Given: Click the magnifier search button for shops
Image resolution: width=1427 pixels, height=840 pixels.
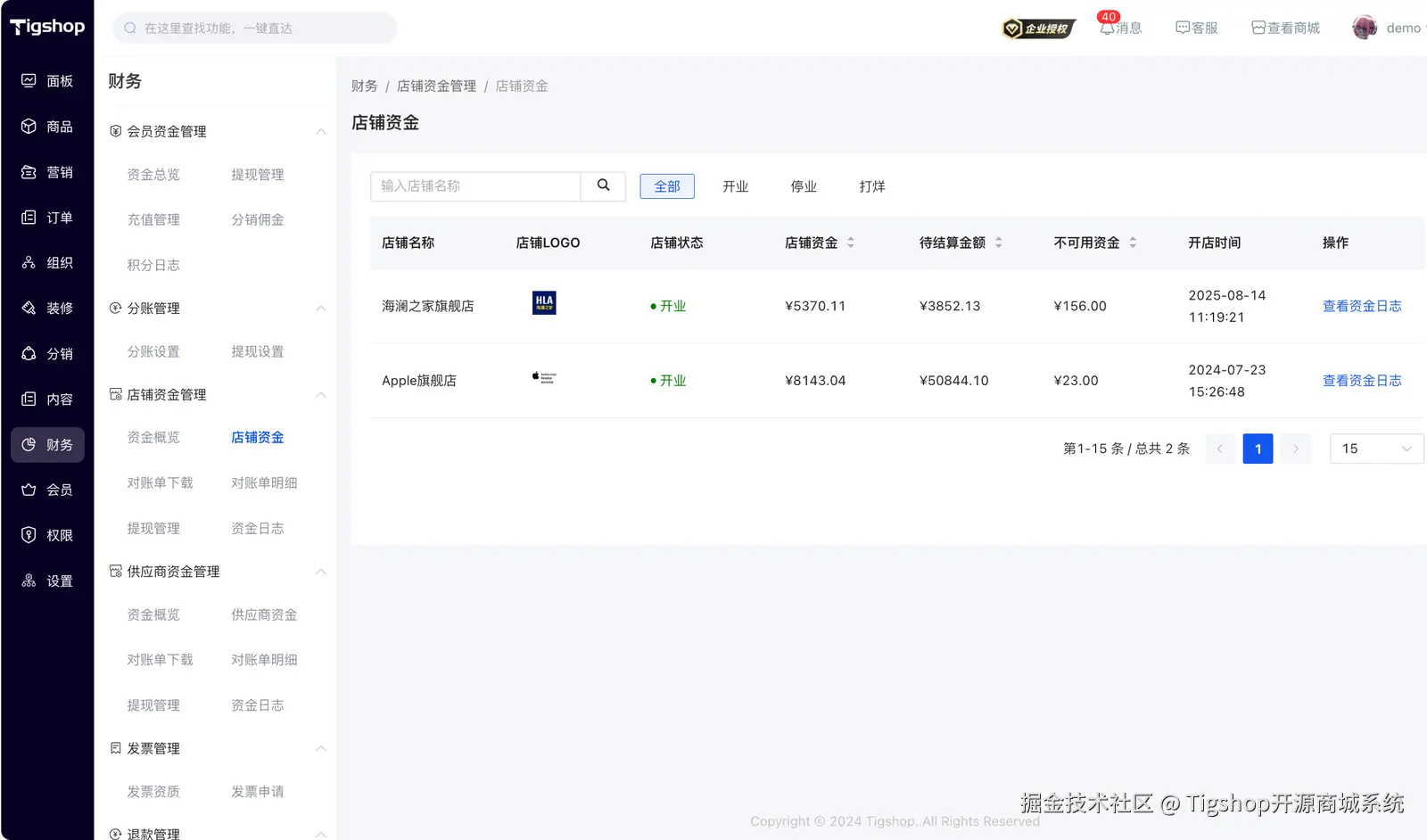Looking at the screenshot, I should [x=603, y=185].
